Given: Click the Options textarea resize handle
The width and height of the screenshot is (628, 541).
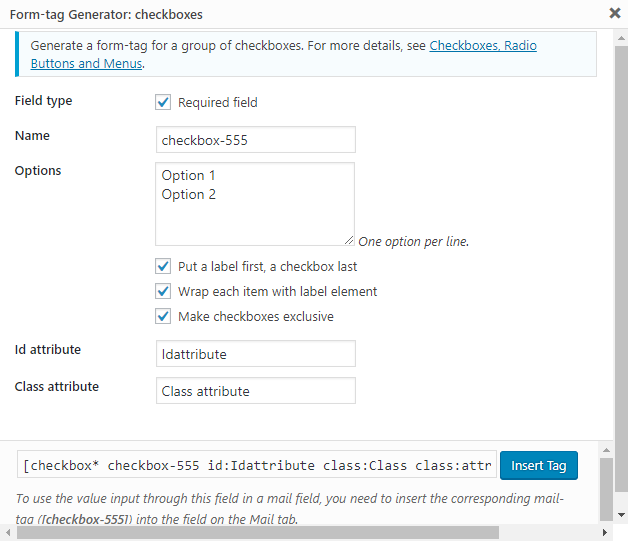Looking at the screenshot, I should click(x=349, y=240).
